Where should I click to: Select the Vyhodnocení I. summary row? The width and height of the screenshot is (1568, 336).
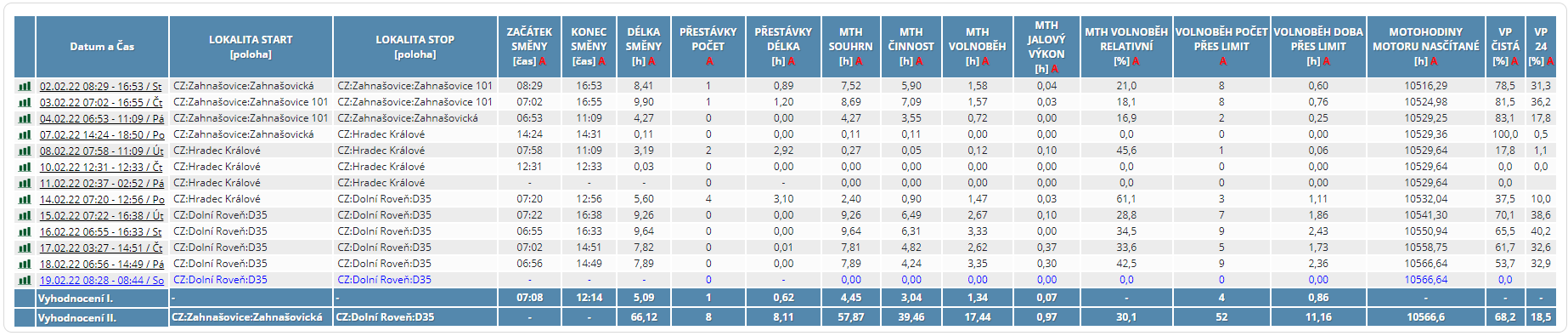point(791,298)
